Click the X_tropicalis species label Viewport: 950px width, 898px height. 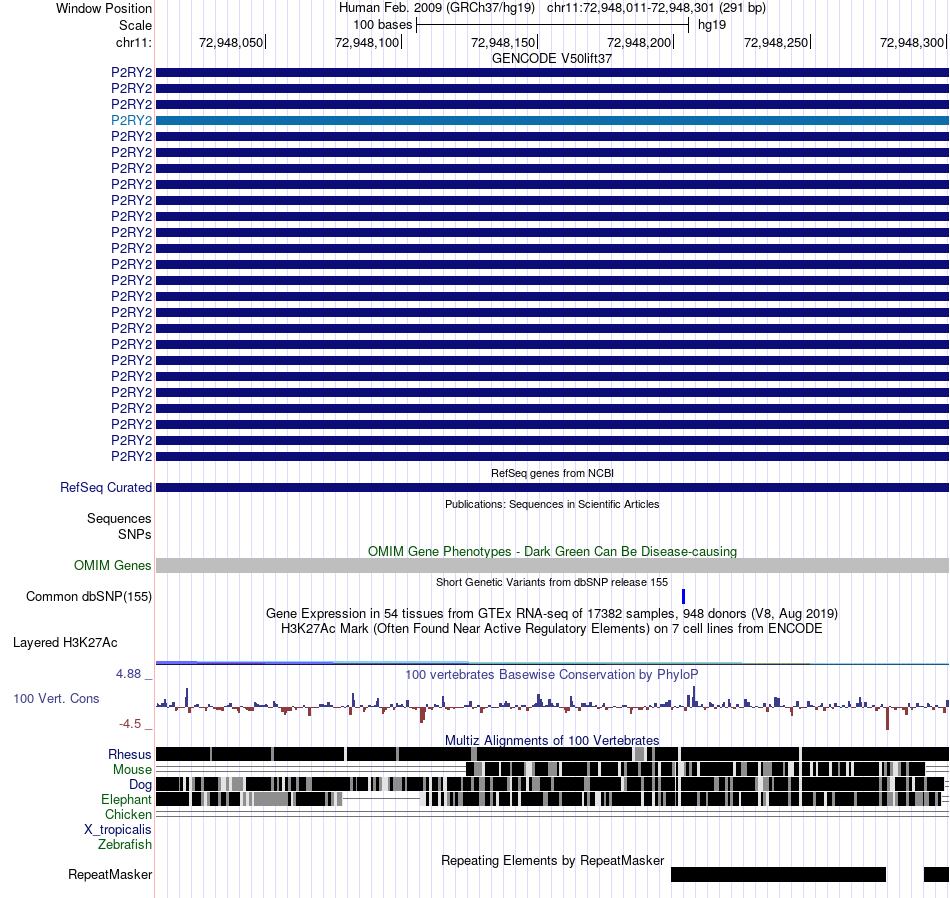click(118, 830)
